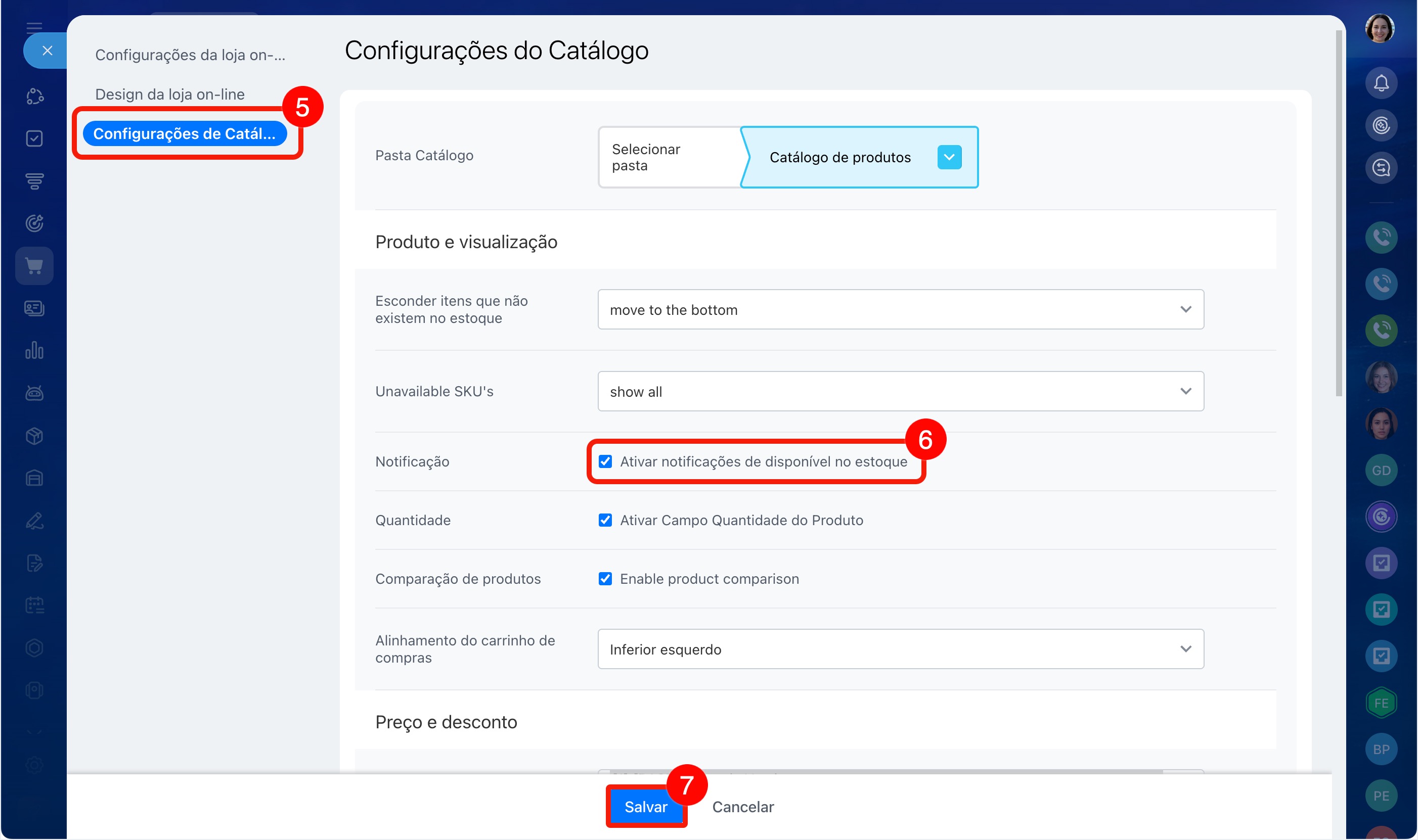Open the 'move to the bottom' dropdown

click(900, 310)
